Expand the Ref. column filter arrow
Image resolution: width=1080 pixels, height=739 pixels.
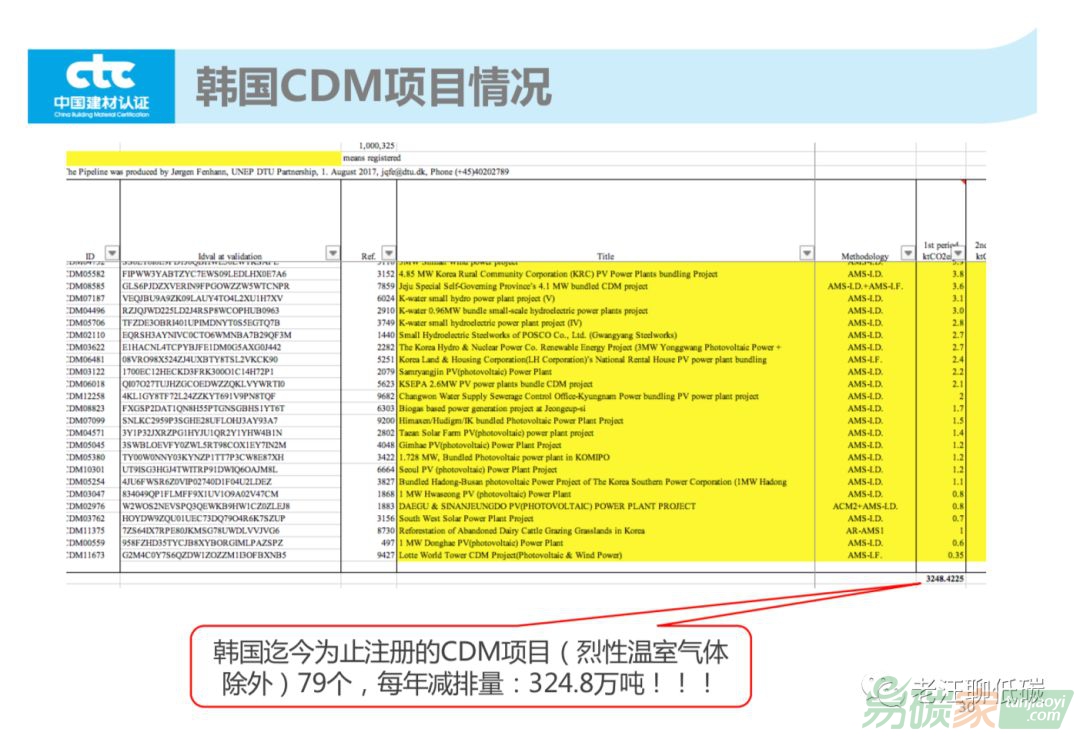(x=387, y=254)
